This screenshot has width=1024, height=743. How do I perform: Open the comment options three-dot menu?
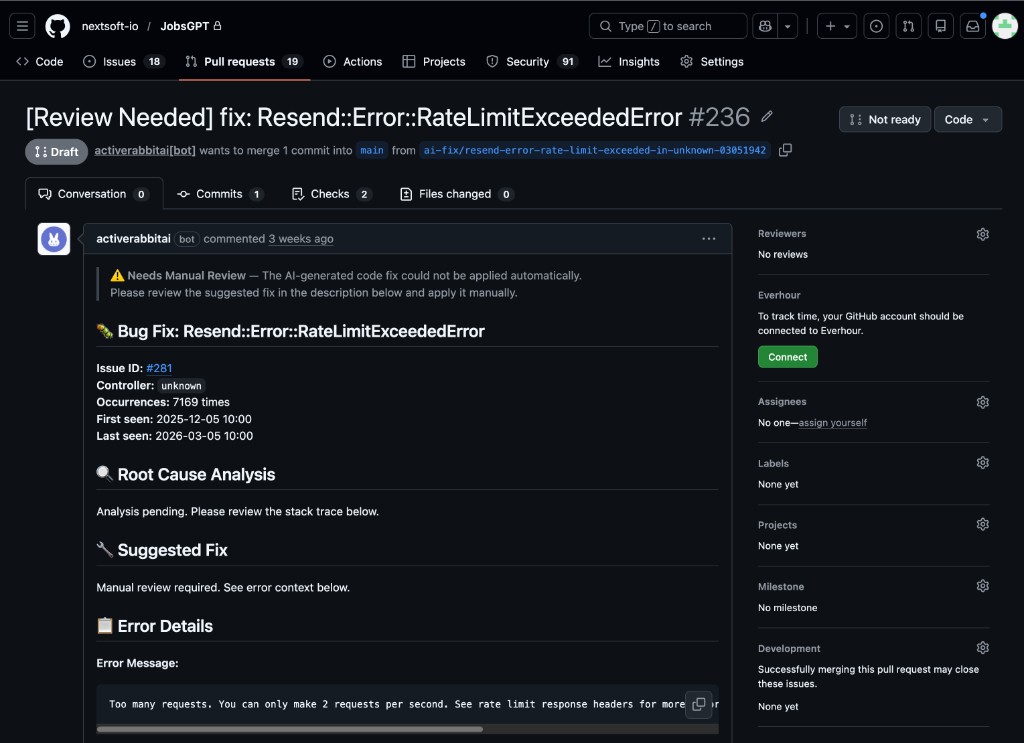click(x=709, y=239)
